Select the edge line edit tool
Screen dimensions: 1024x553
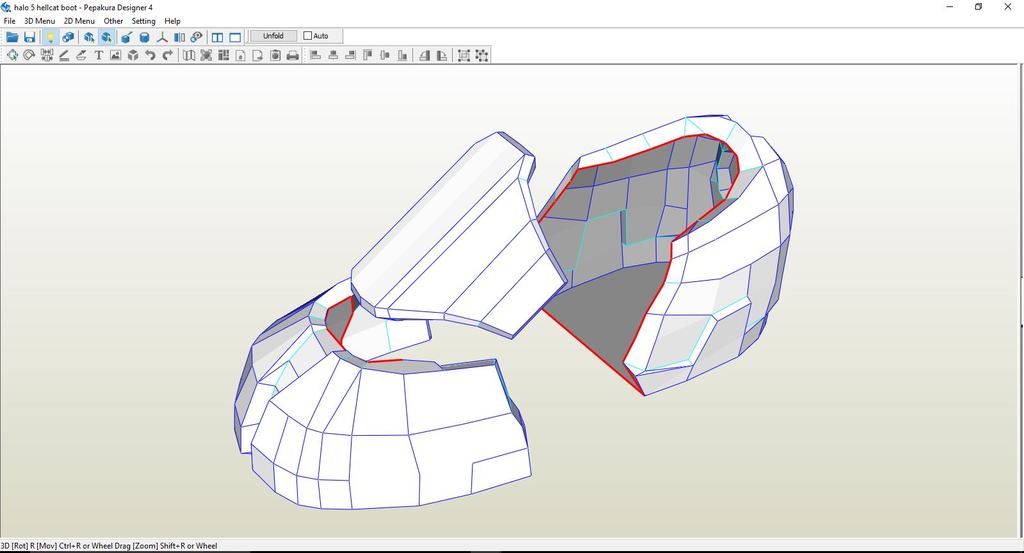(x=64, y=55)
